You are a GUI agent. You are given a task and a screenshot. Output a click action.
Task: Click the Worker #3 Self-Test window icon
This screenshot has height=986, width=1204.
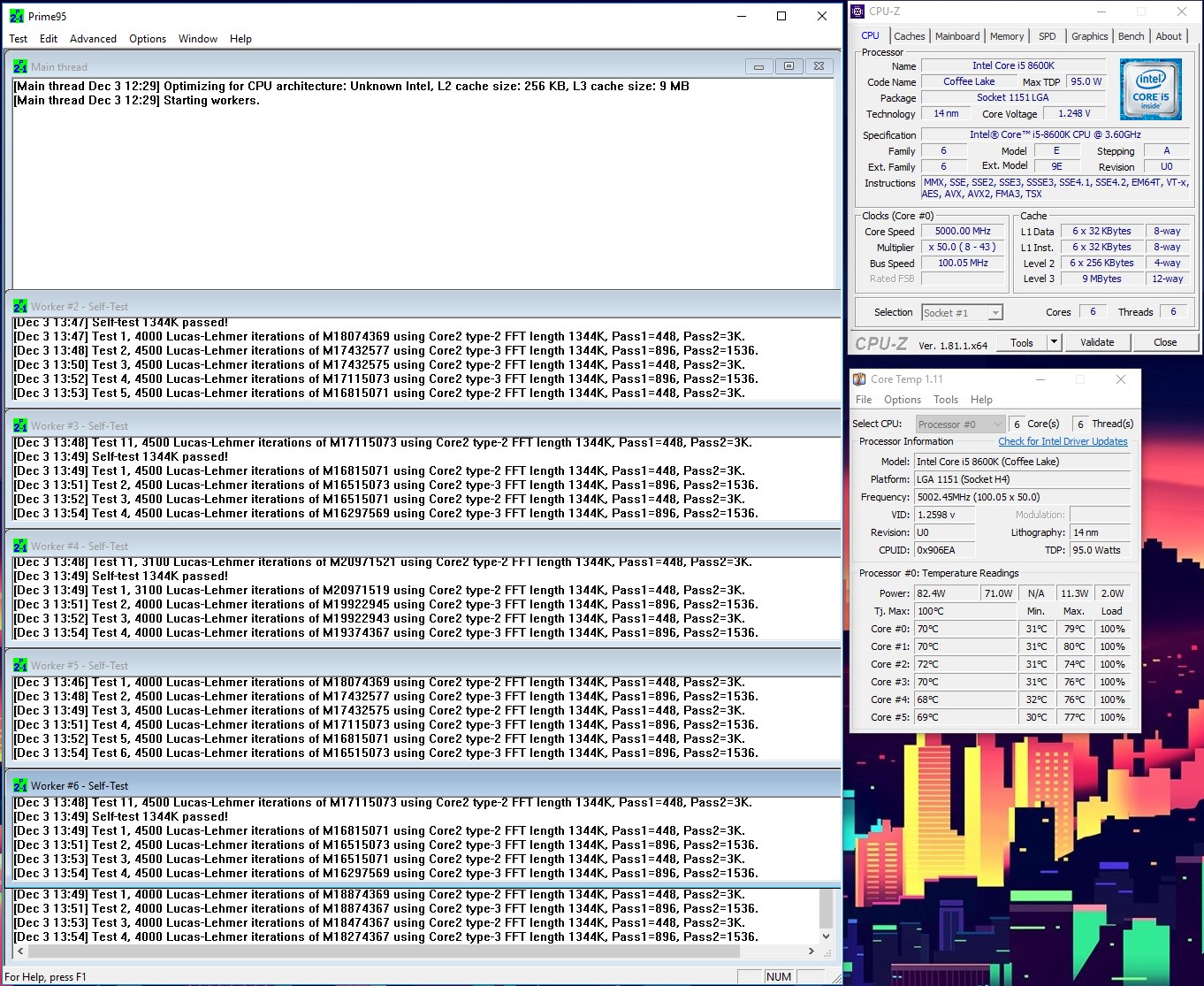coord(20,425)
